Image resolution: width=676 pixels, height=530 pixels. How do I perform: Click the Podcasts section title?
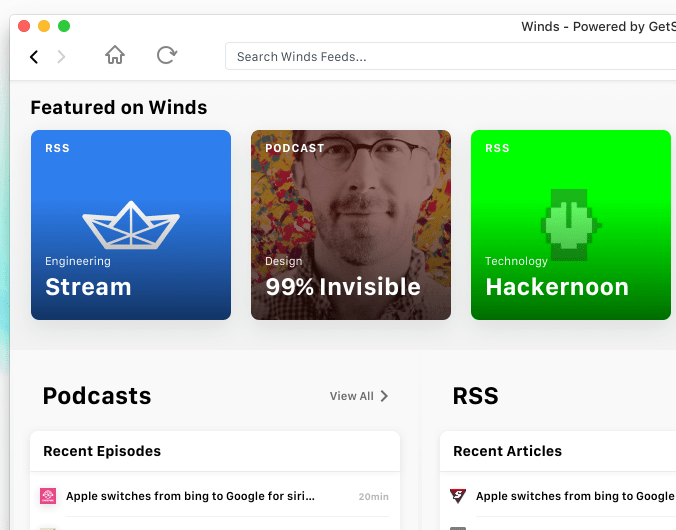click(97, 396)
